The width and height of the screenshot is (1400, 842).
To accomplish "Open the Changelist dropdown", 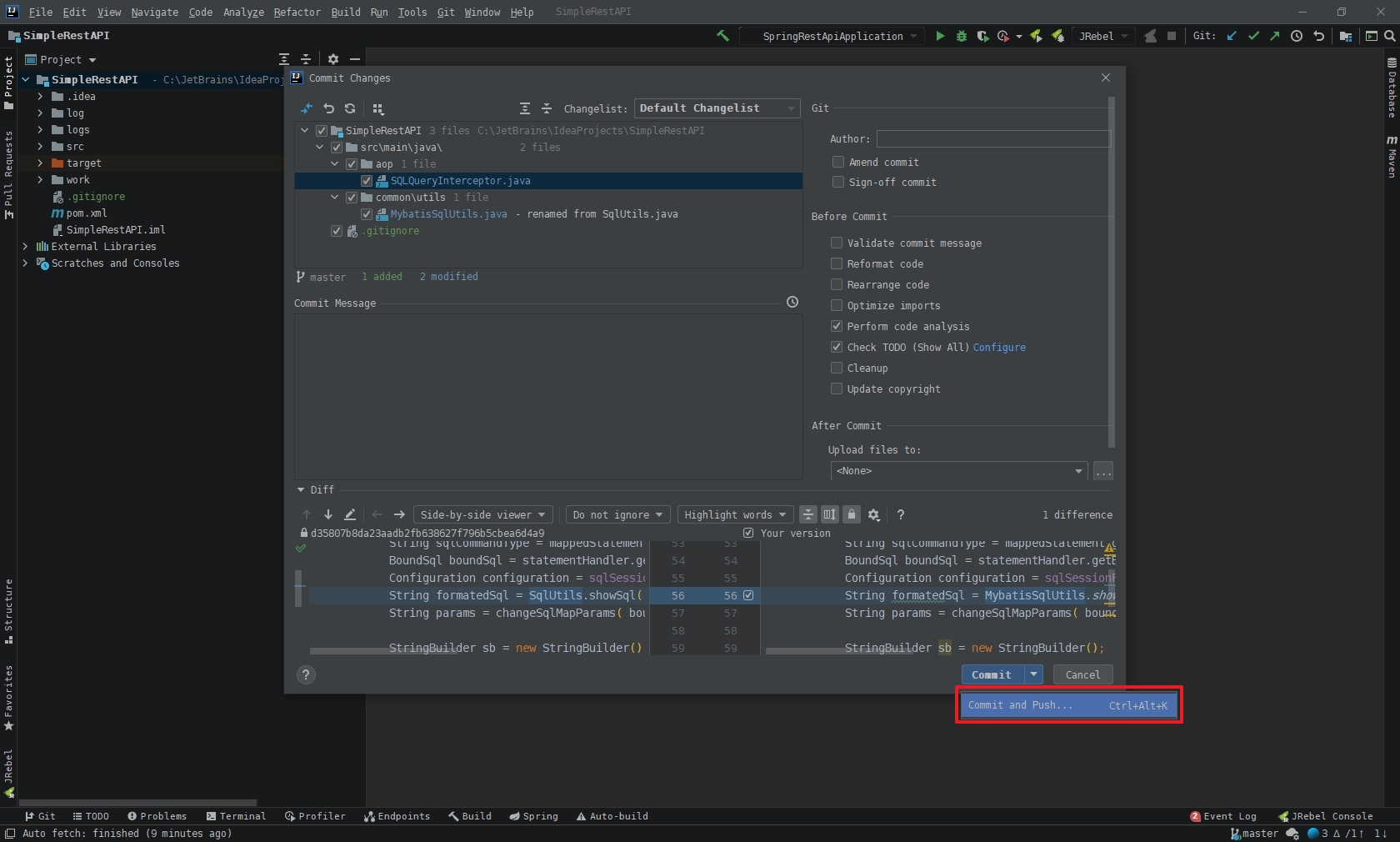I will 717,108.
